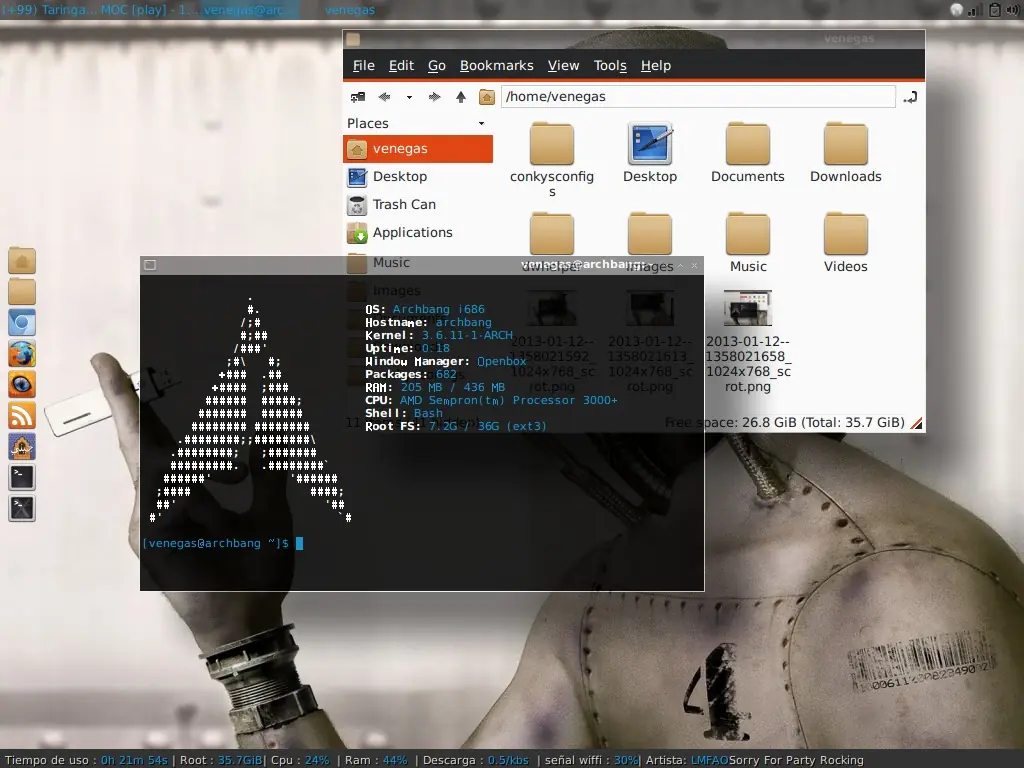Viewport: 1024px width, 768px height.
Task: Go forward using the right arrow button
Action: click(434, 97)
